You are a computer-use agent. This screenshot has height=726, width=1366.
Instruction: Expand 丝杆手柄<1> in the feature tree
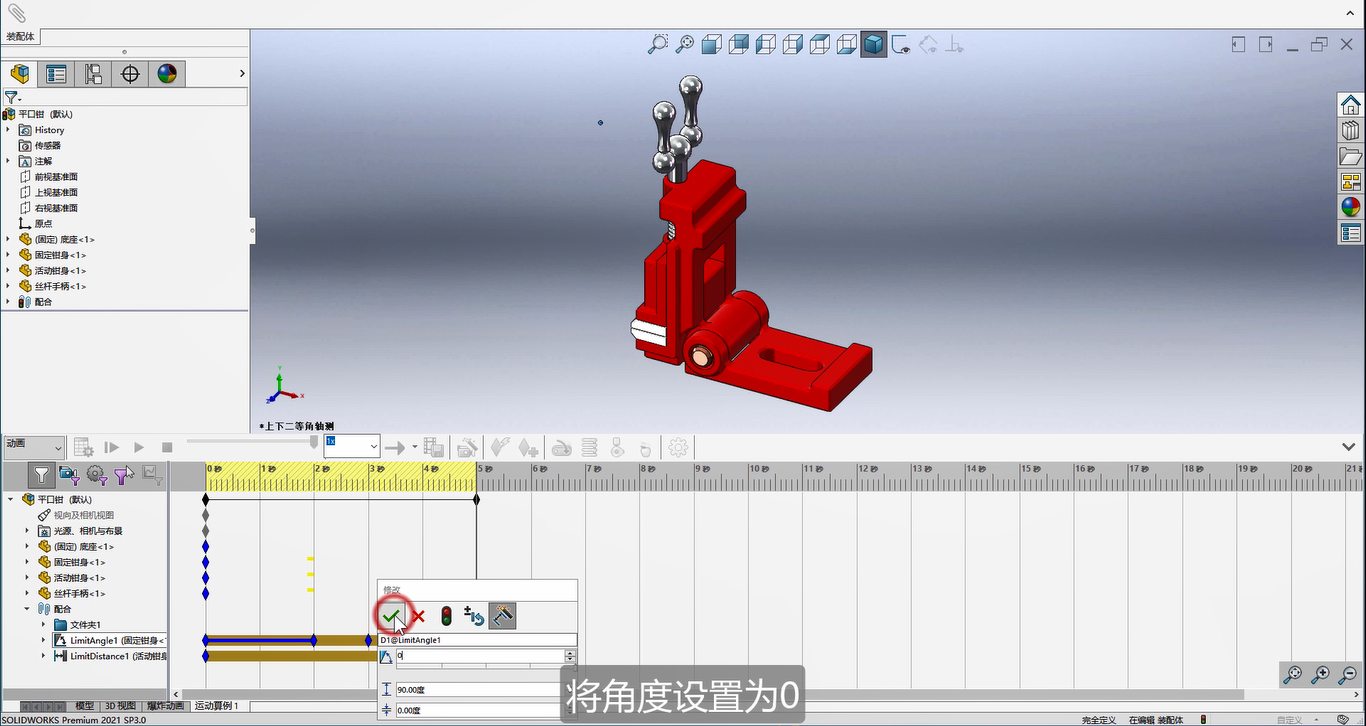(8, 286)
